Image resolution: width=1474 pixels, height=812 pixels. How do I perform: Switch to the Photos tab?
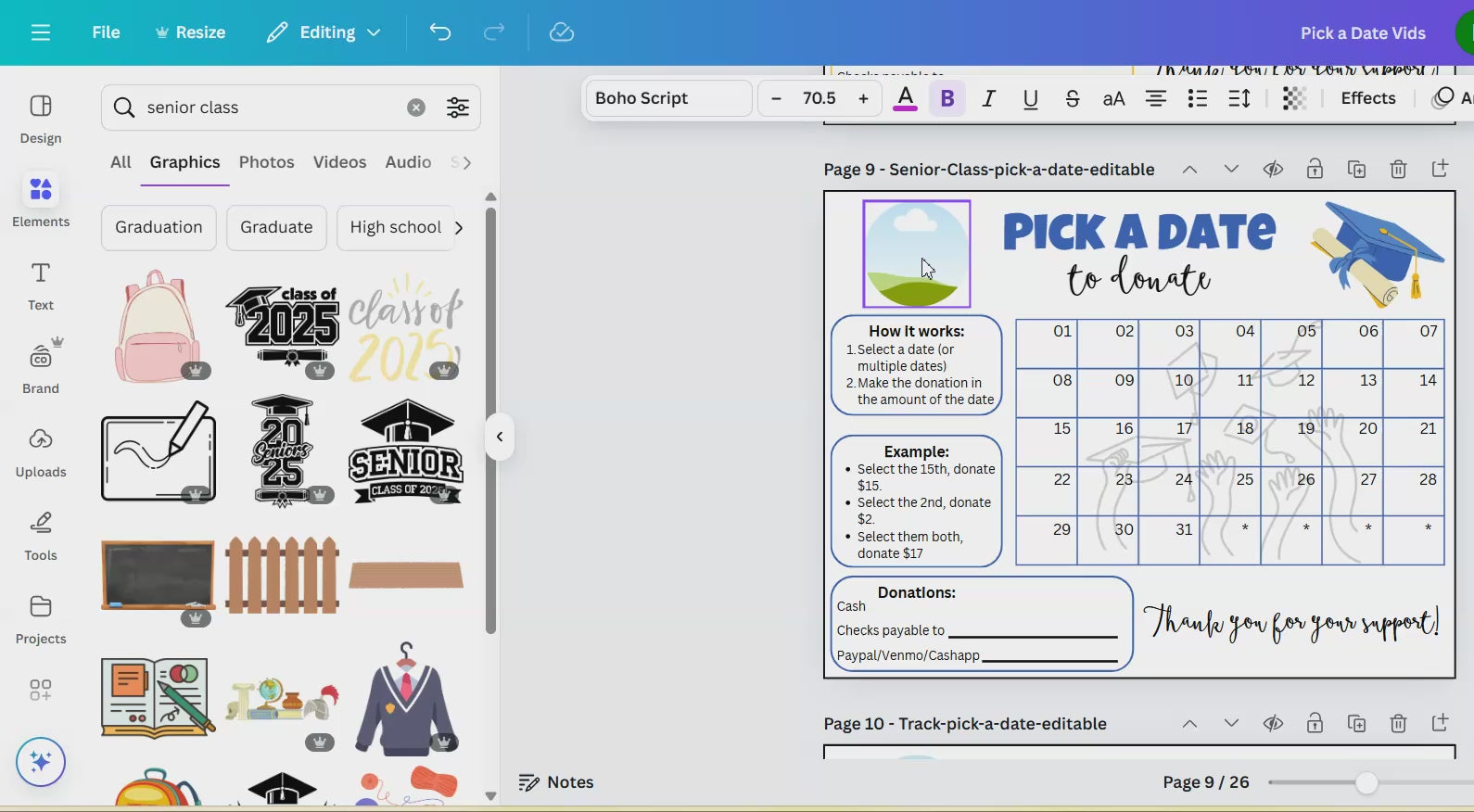click(x=266, y=162)
